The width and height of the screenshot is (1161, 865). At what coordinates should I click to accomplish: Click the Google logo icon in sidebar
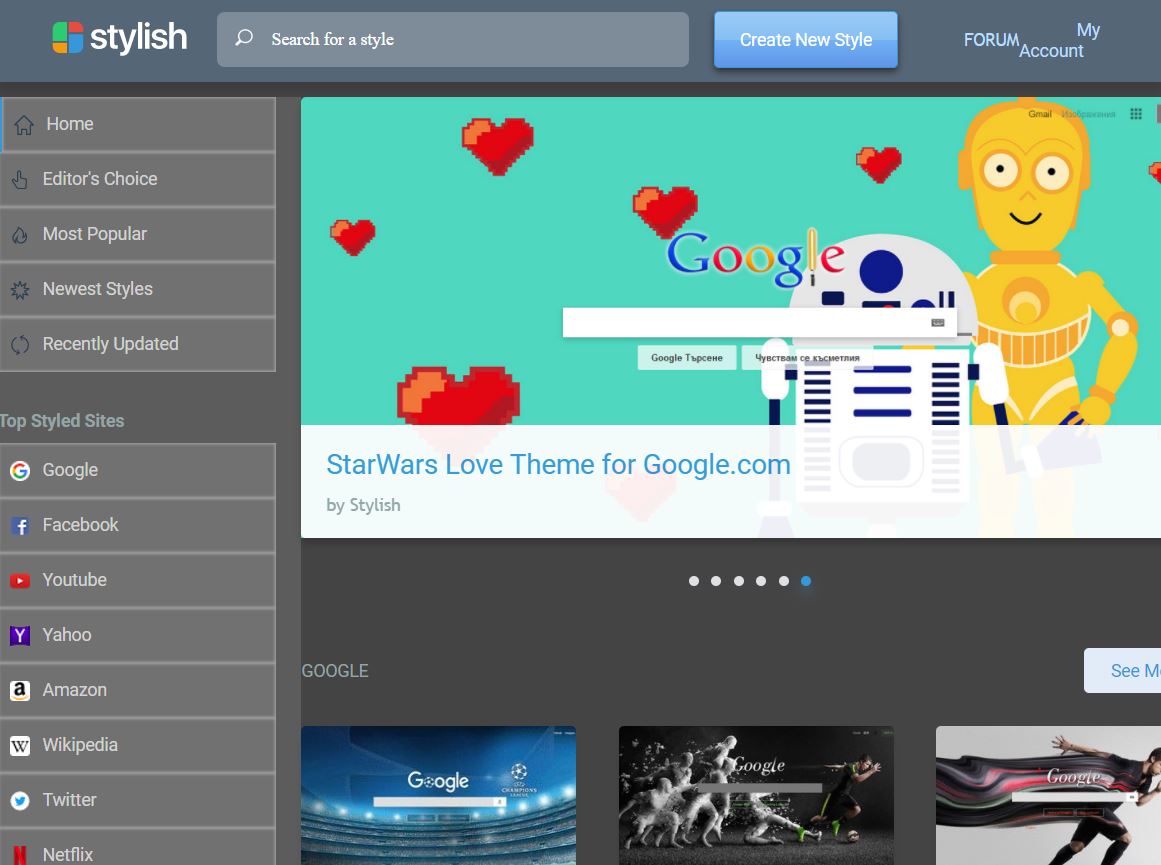20,470
